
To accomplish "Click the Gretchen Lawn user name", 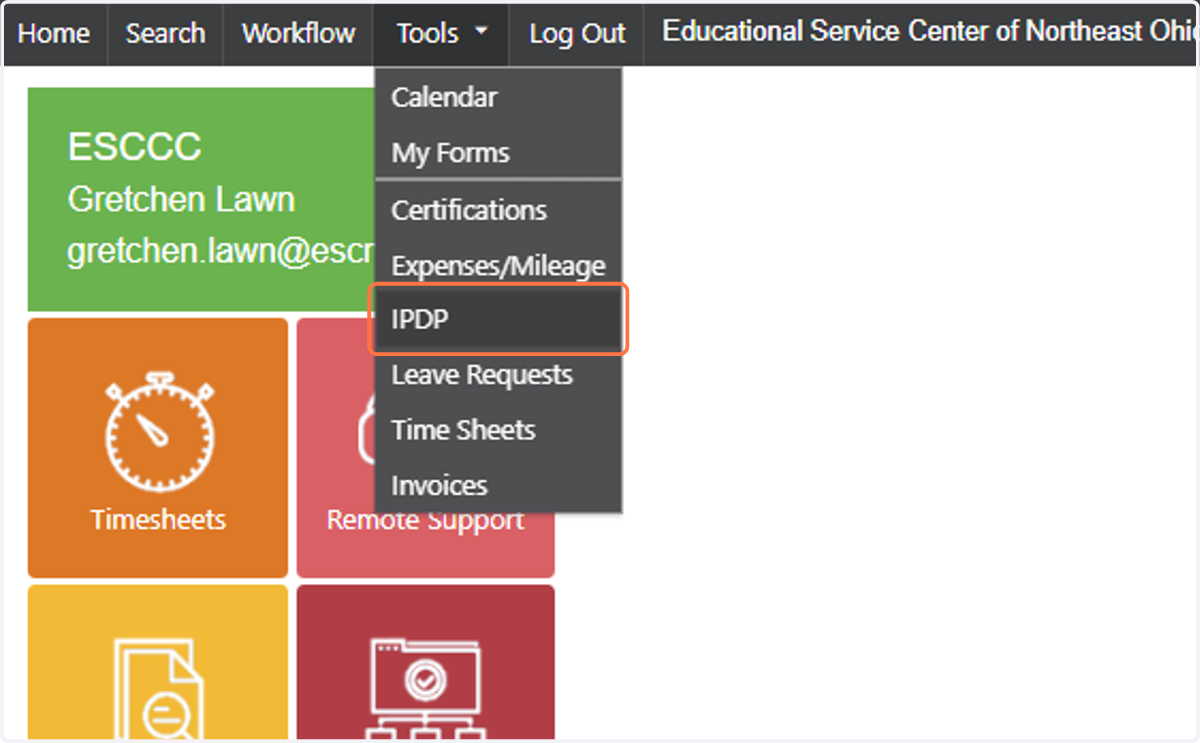I will (x=181, y=200).
